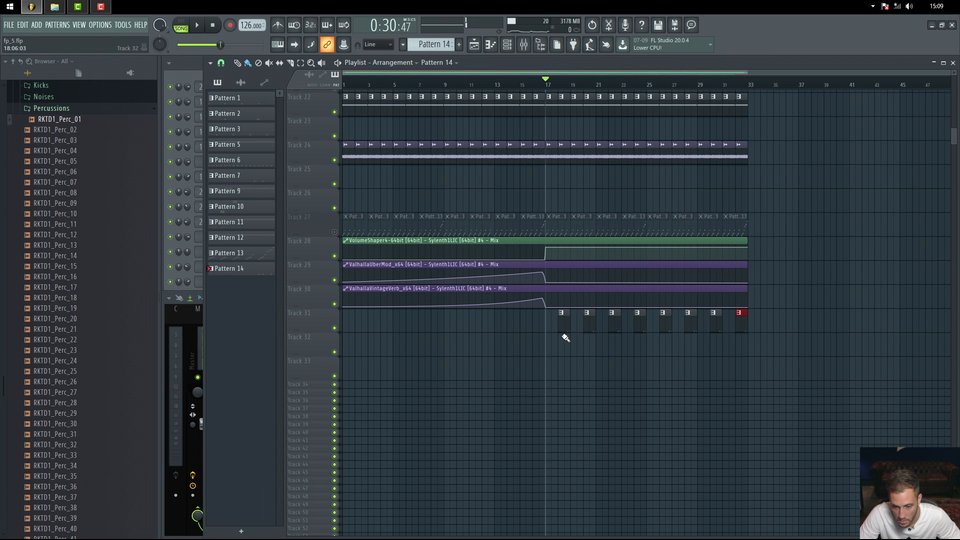Click the Play transport button
This screenshot has width=960, height=540.
[x=197, y=26]
